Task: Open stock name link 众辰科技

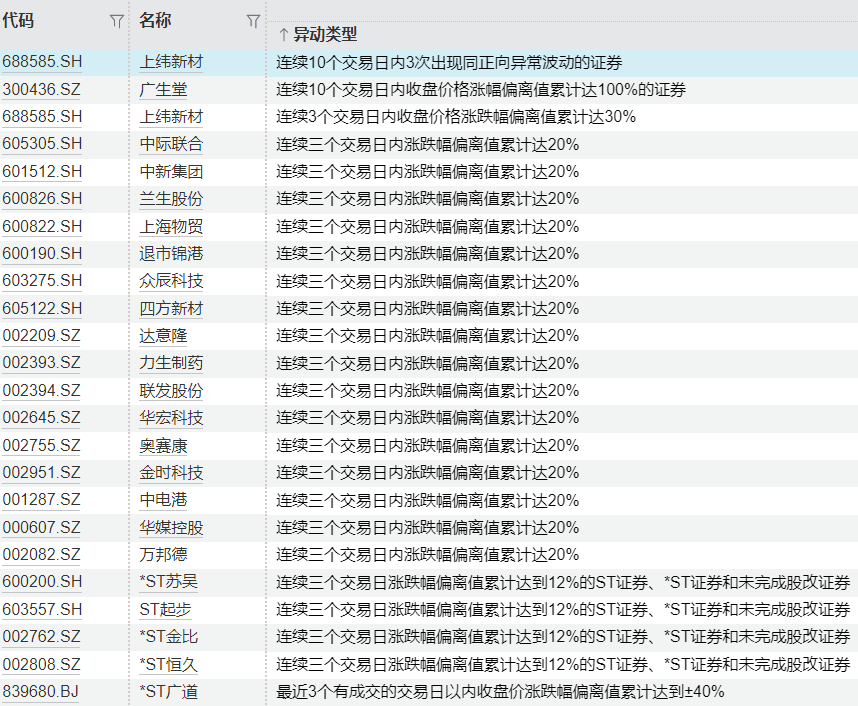Action: click(171, 281)
